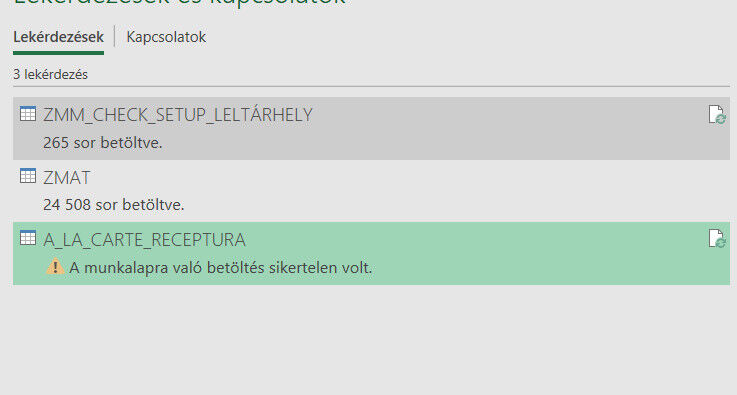The image size is (737, 395).
Task: Click the table icon beside A_LA_CARTE_RECEPTURA
Action: coord(28,238)
